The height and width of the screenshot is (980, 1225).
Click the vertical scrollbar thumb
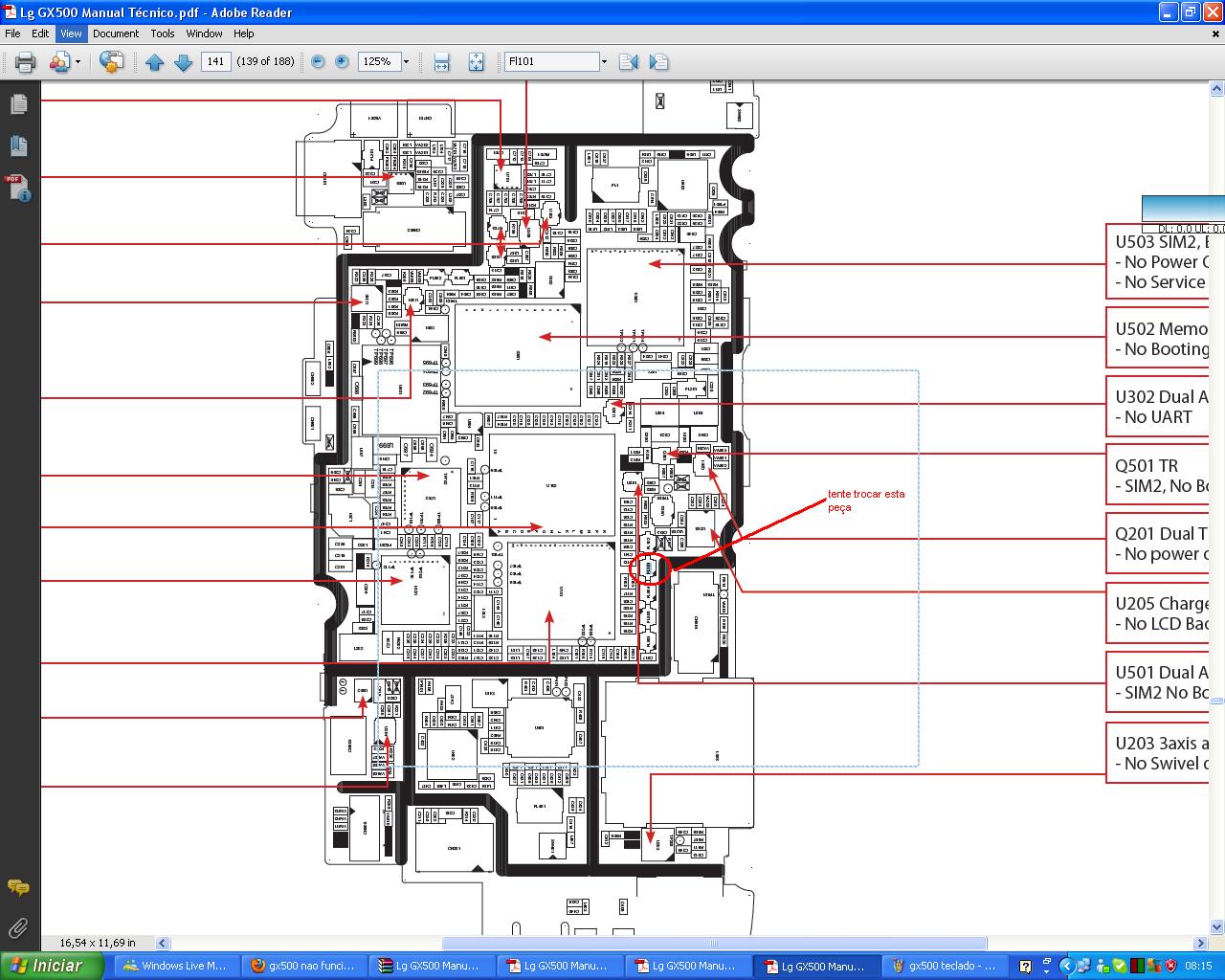pos(1216,700)
